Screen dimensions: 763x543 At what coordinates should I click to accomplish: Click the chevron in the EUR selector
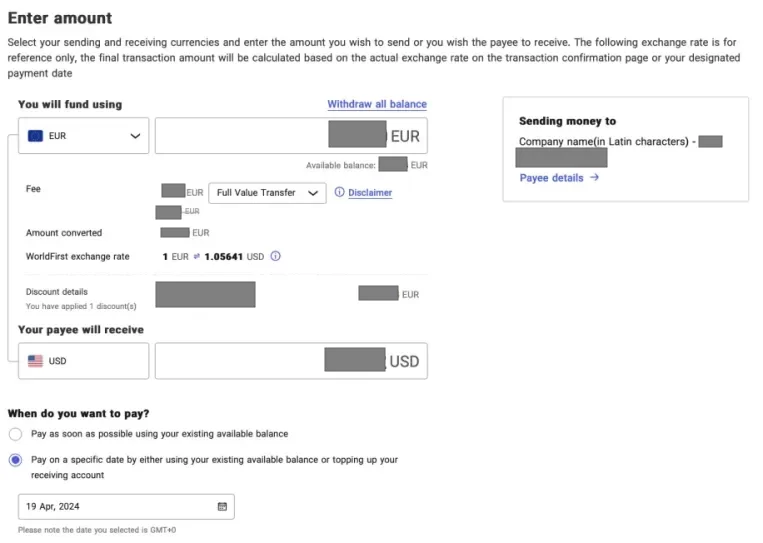[x=135, y=136]
